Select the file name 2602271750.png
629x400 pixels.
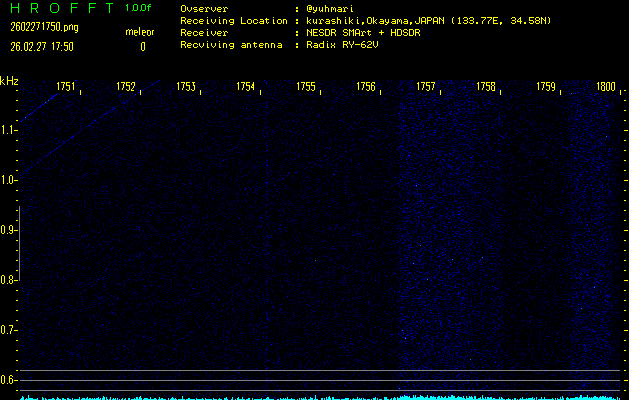pos(44,27)
